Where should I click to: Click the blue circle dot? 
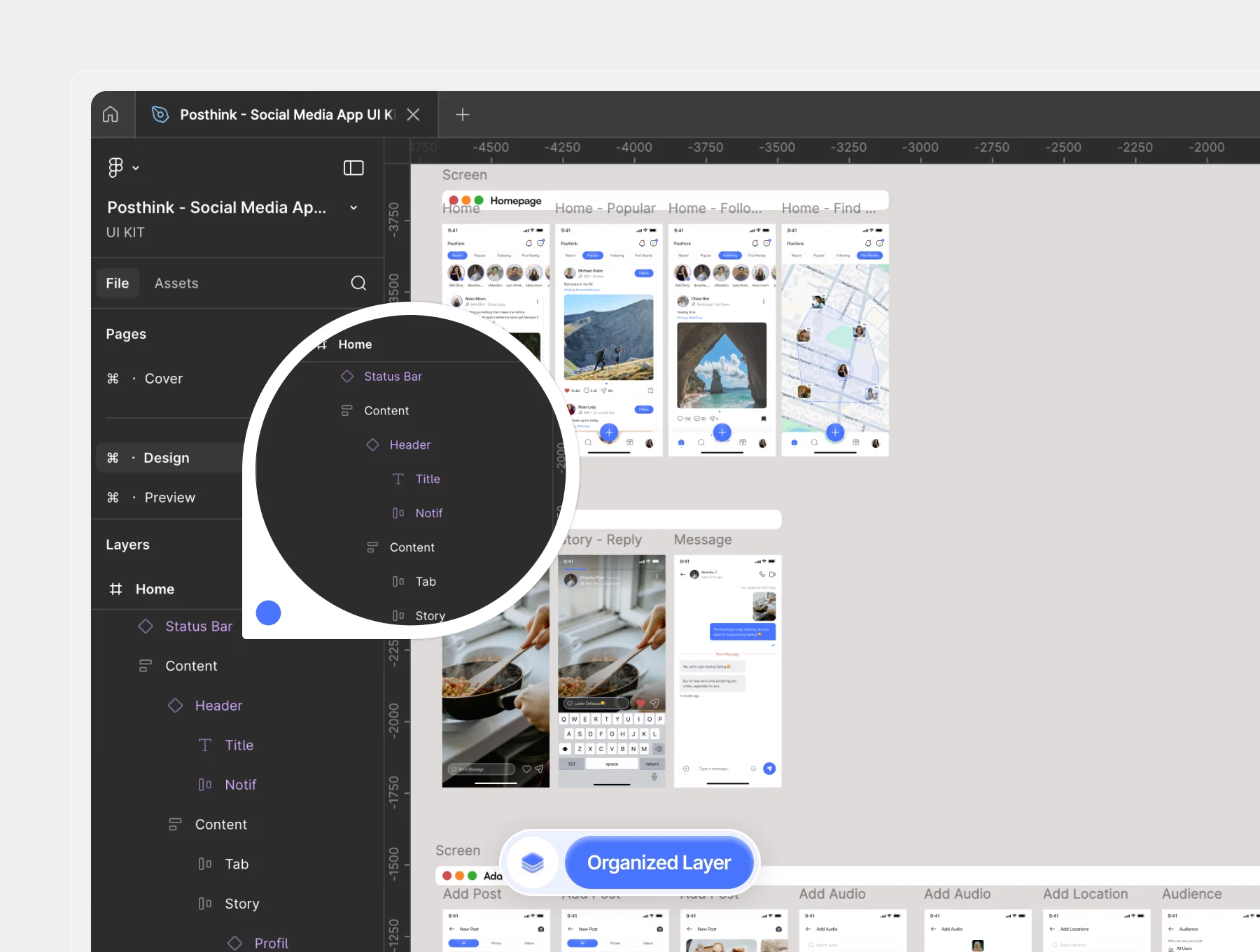coord(268,612)
